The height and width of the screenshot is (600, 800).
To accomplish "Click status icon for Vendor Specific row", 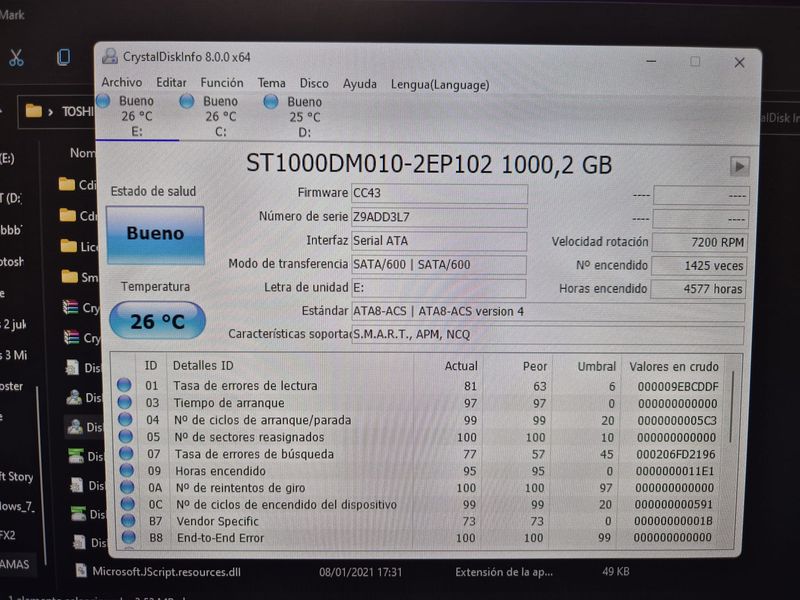I will pos(128,520).
